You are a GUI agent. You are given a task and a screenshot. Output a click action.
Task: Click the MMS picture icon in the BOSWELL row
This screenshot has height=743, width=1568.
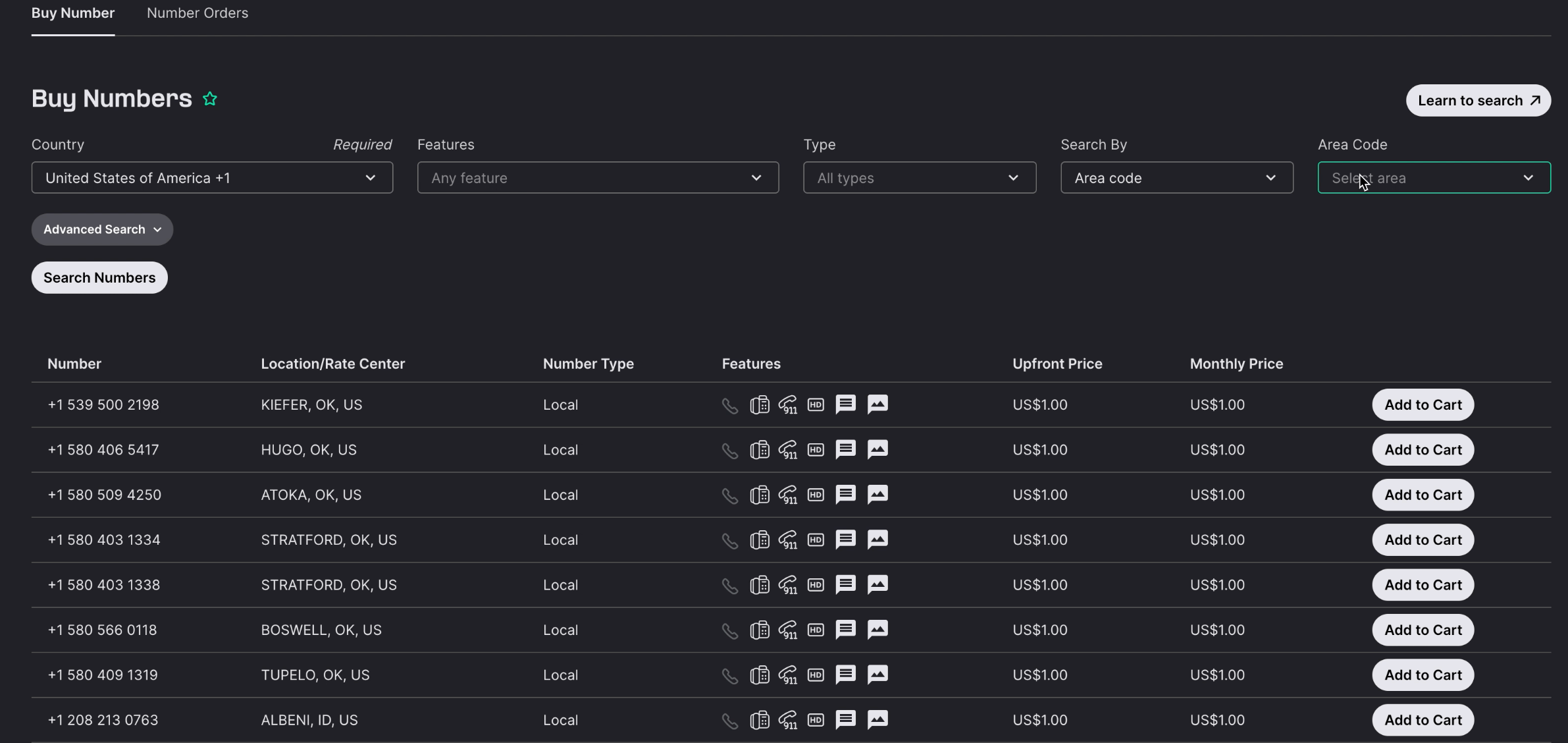click(877, 629)
